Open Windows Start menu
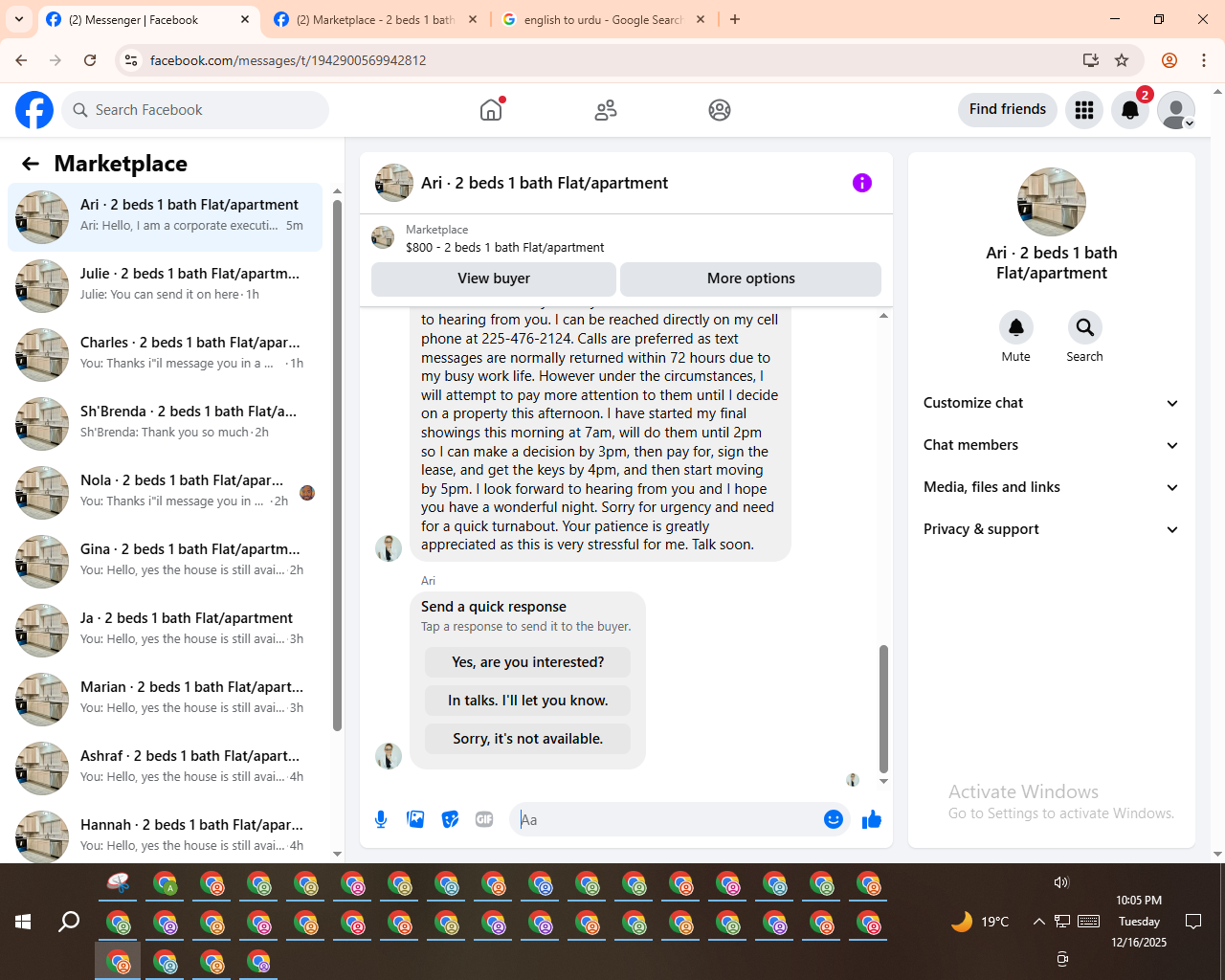Screen dimensions: 1225x980 point(23,922)
